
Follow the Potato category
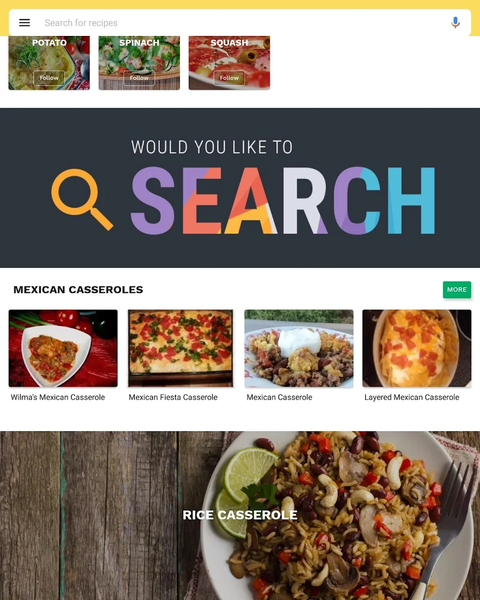point(49,78)
